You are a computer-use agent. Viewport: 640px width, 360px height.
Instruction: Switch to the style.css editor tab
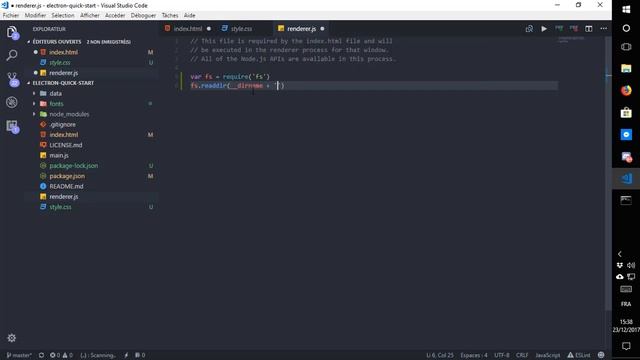[x=241, y=29]
